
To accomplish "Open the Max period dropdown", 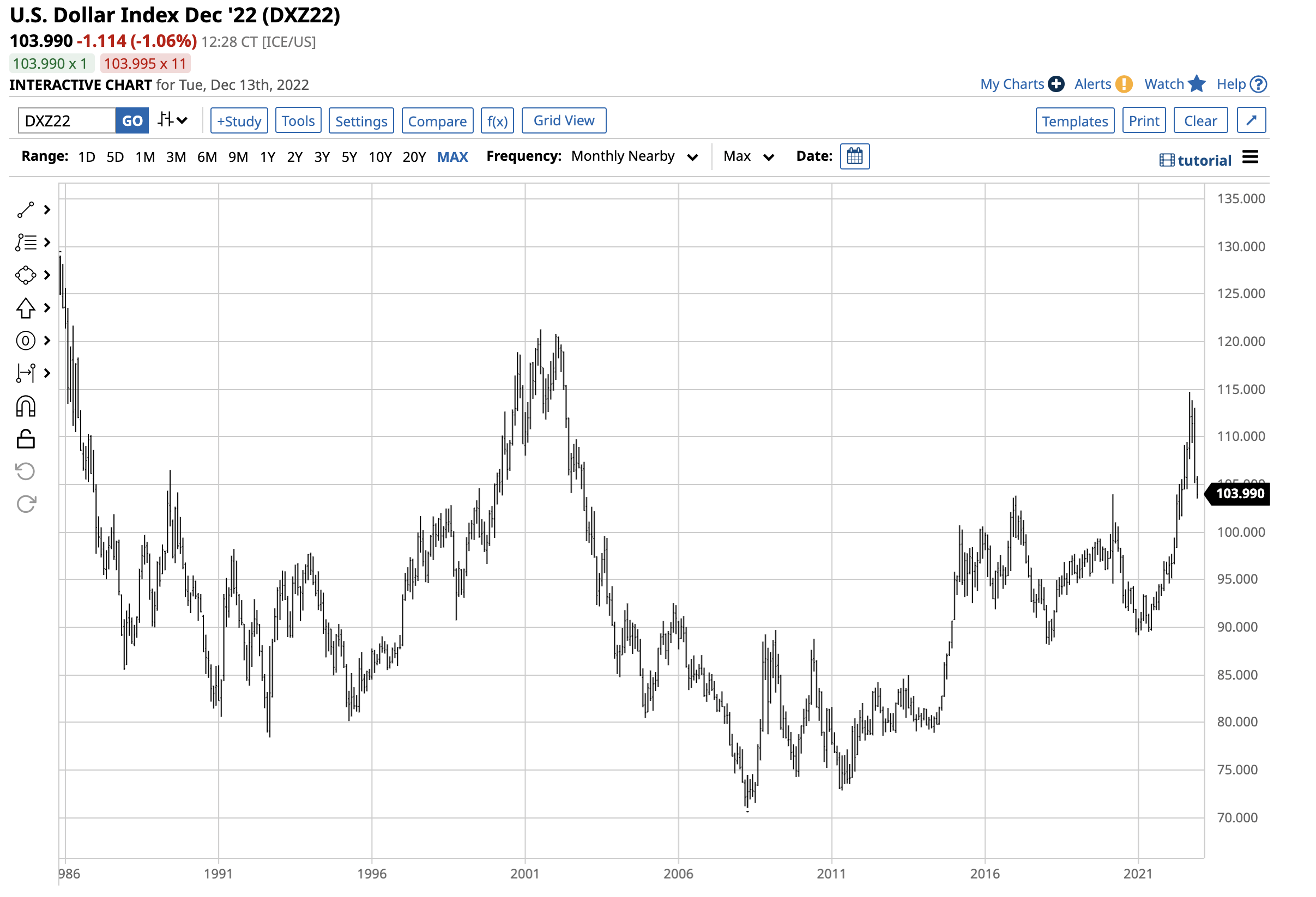I will [748, 156].
